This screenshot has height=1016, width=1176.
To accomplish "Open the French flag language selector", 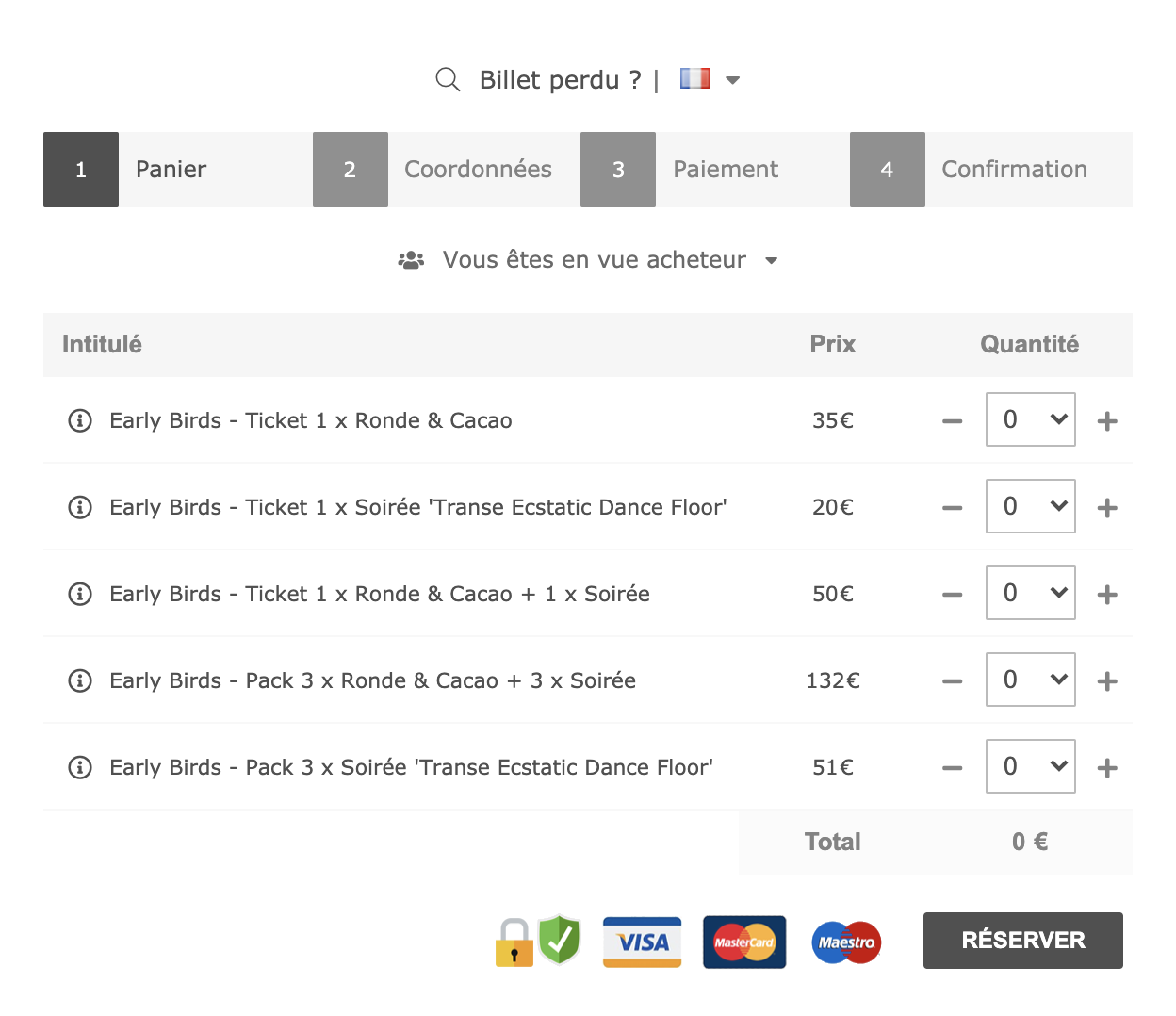I will pyautogui.click(x=710, y=79).
